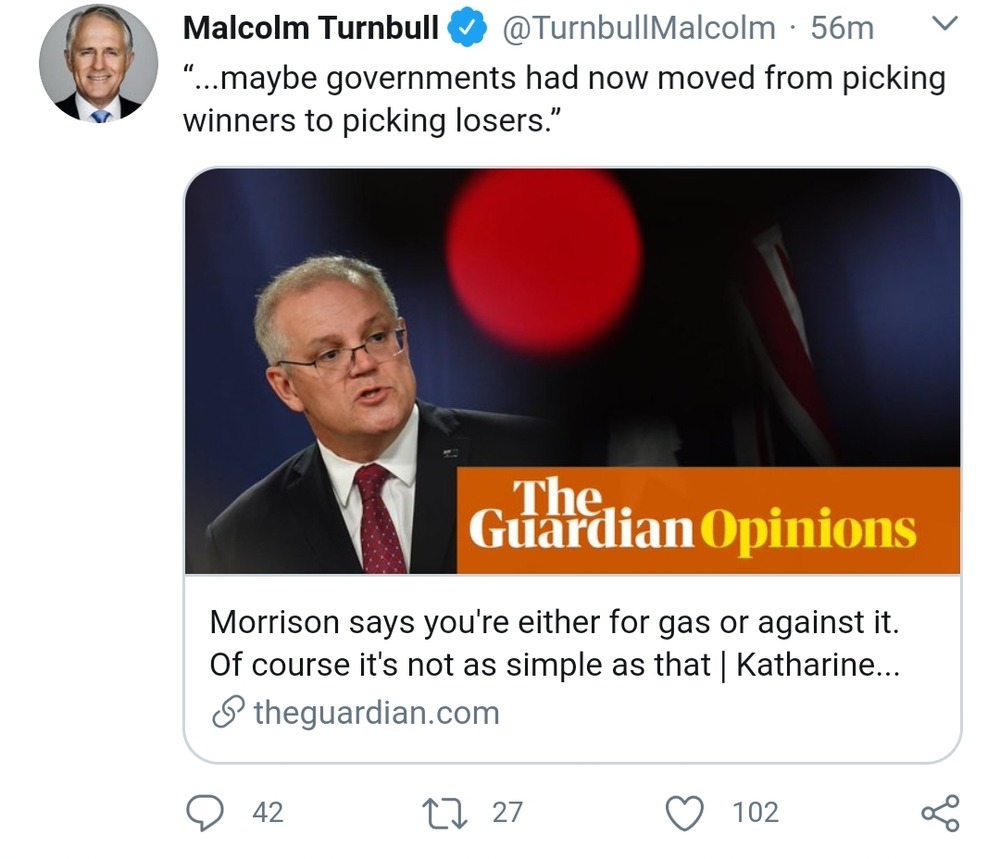Click the retweet count of 27
Screen dimensions: 1000x859
[x=507, y=813]
